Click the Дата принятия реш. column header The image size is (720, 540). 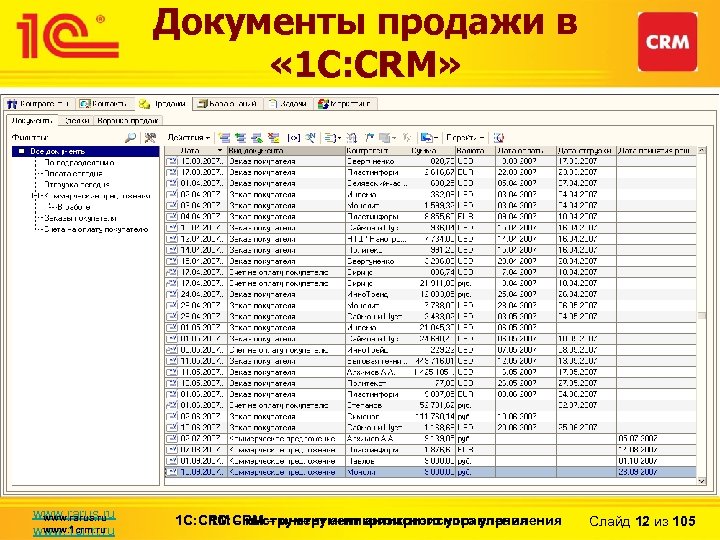656,151
